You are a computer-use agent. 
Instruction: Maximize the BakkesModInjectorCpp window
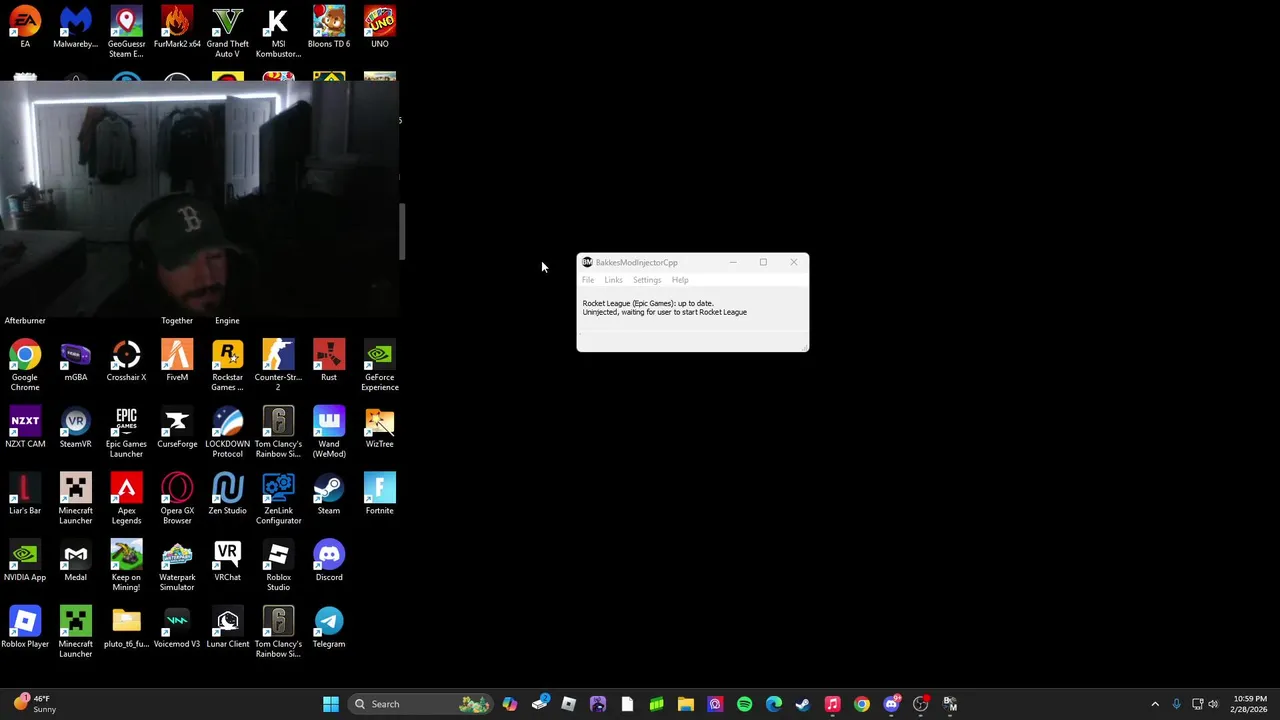point(763,263)
